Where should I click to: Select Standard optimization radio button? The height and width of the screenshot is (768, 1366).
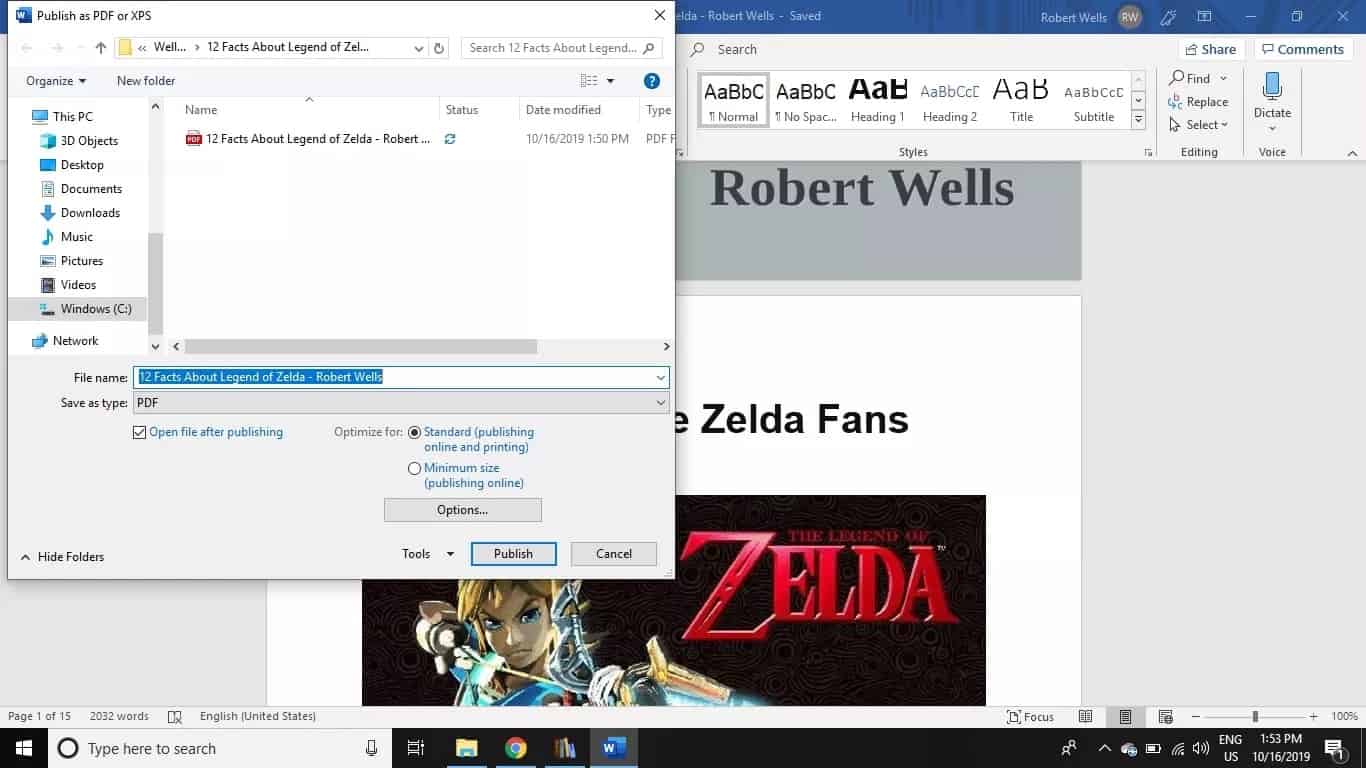415,432
